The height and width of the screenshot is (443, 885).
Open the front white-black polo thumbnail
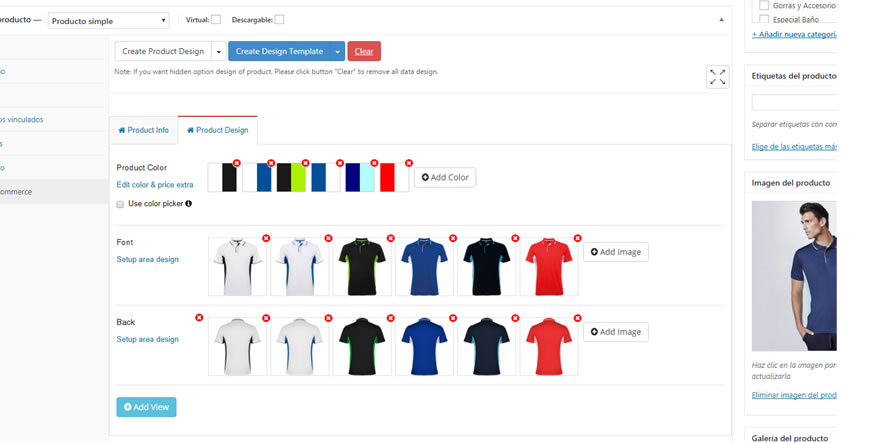237,266
